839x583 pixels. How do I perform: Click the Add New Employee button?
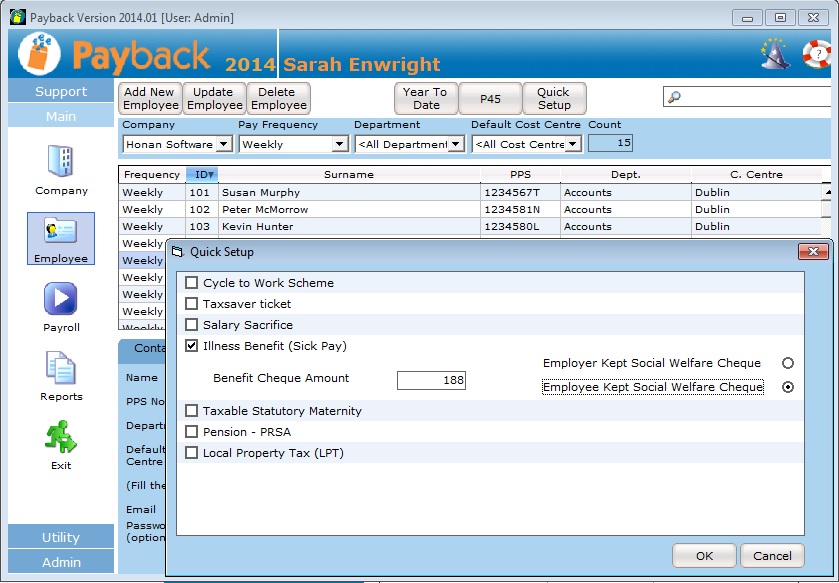click(x=149, y=98)
